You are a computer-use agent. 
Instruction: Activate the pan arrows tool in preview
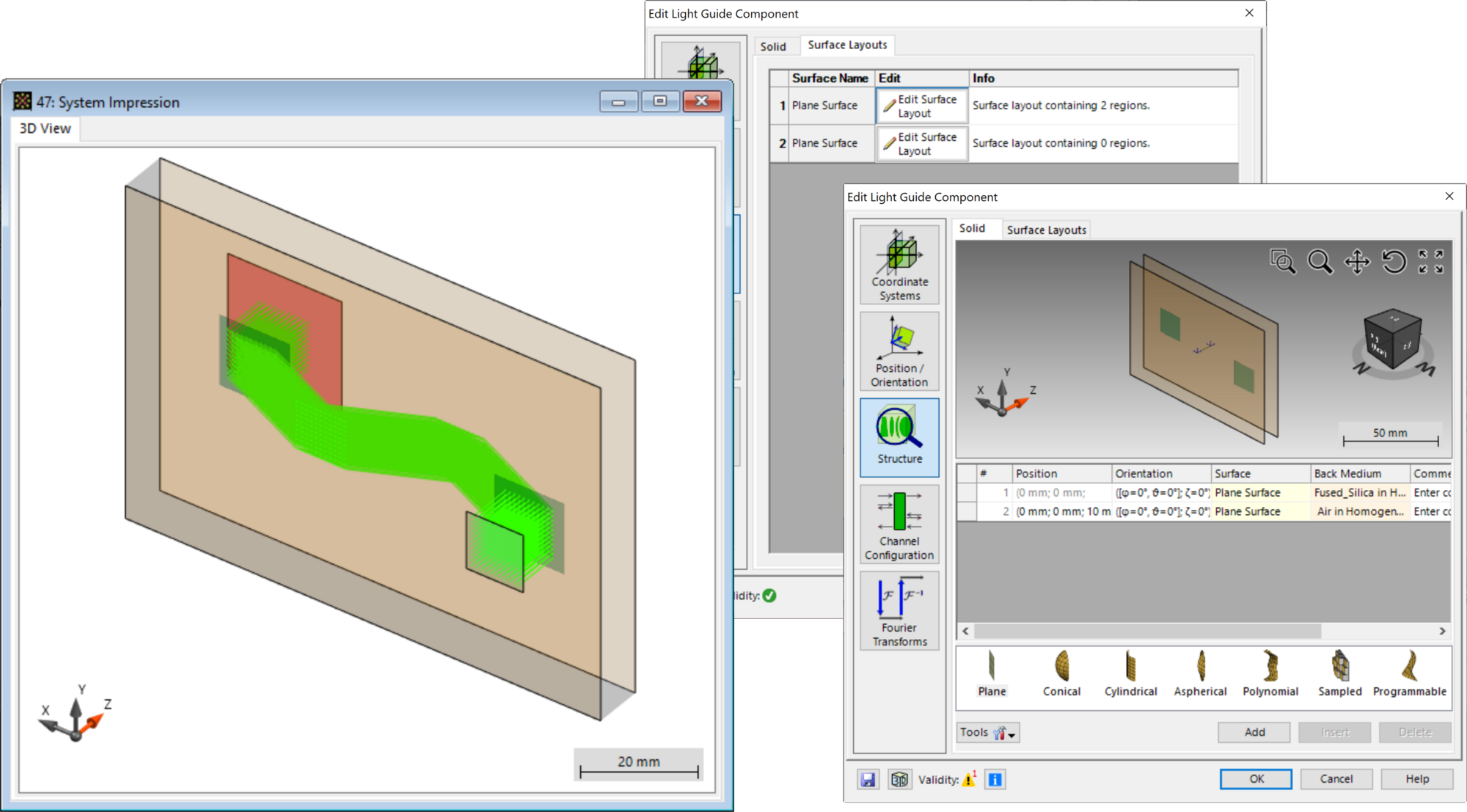tap(1357, 262)
